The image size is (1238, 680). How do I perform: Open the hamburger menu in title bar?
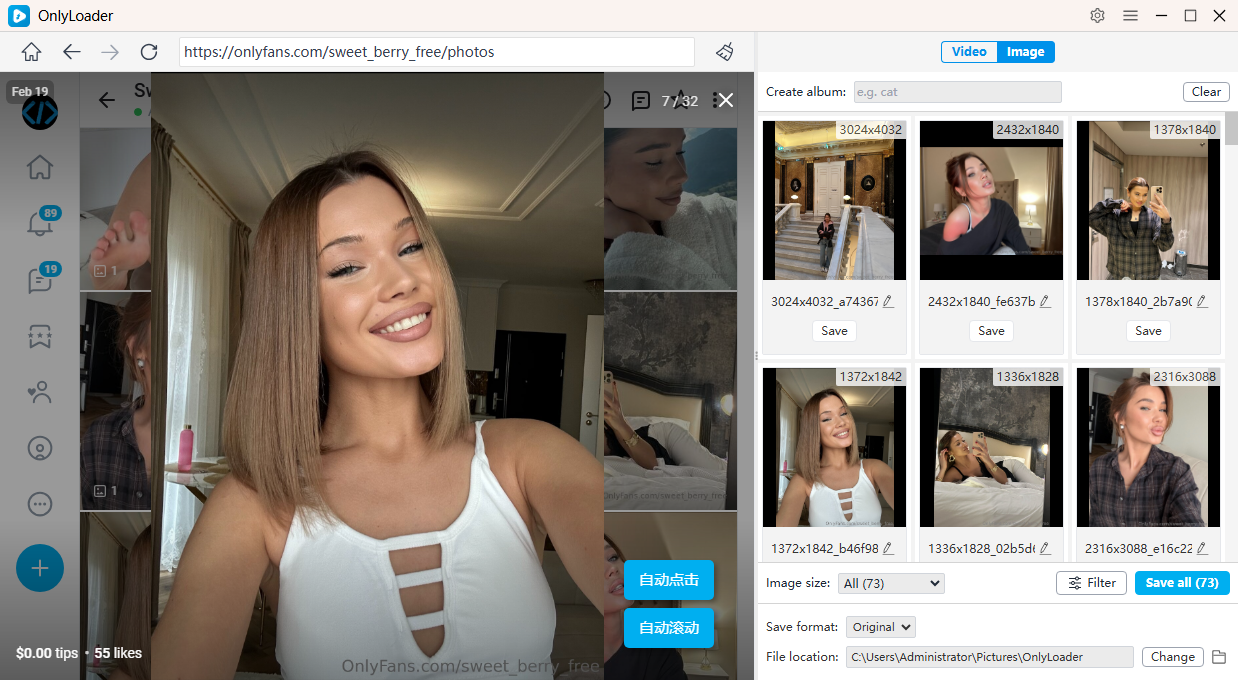pyautogui.click(x=1130, y=16)
